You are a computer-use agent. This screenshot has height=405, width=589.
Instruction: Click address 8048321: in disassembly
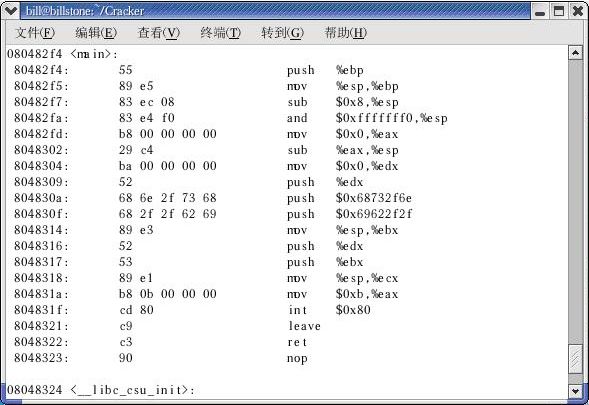click(x=41, y=326)
